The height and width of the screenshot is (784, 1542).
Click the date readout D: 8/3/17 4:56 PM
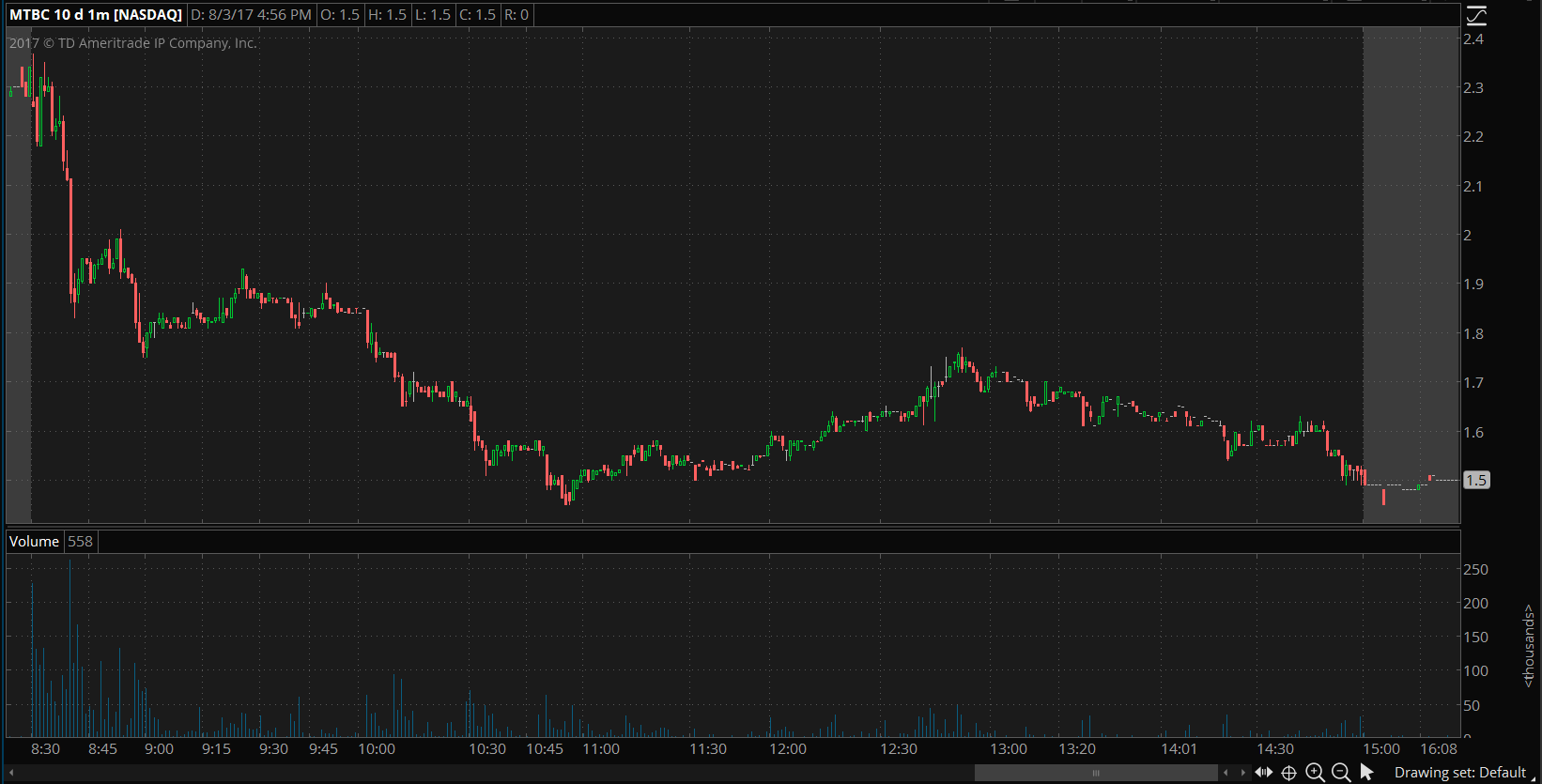(x=251, y=15)
